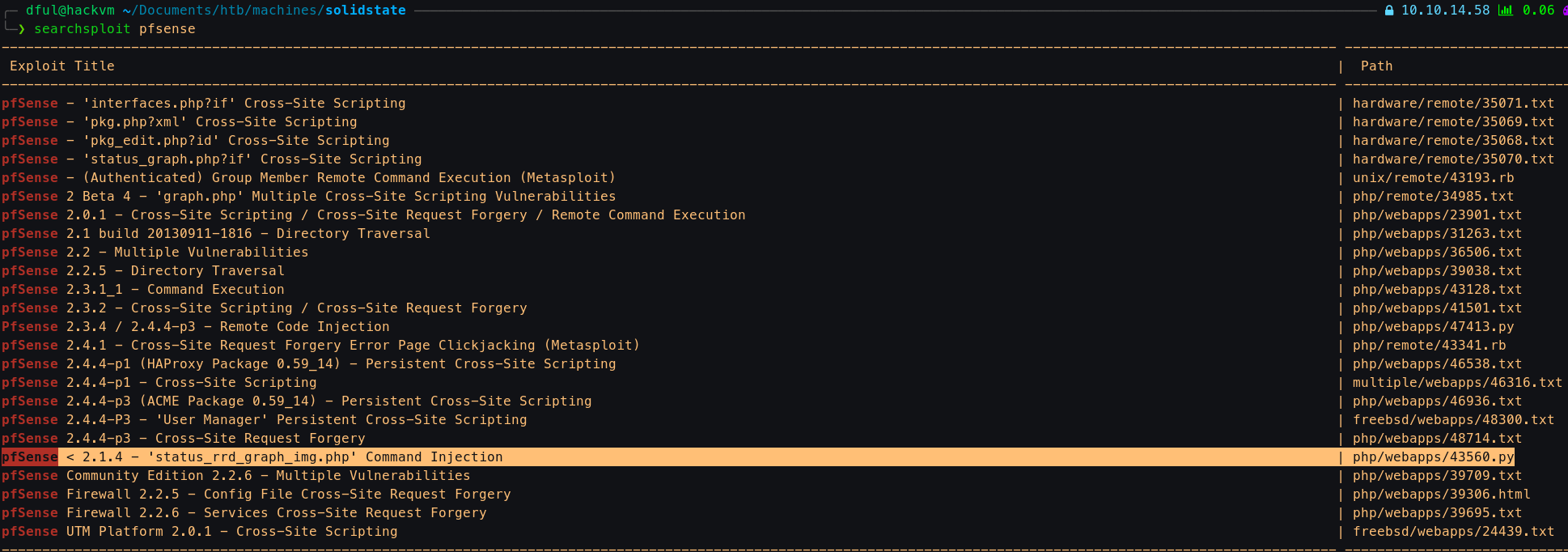The image size is (1568, 552).
Task: Click the path php/webapps/43128.txt
Action: [x=1438, y=290]
